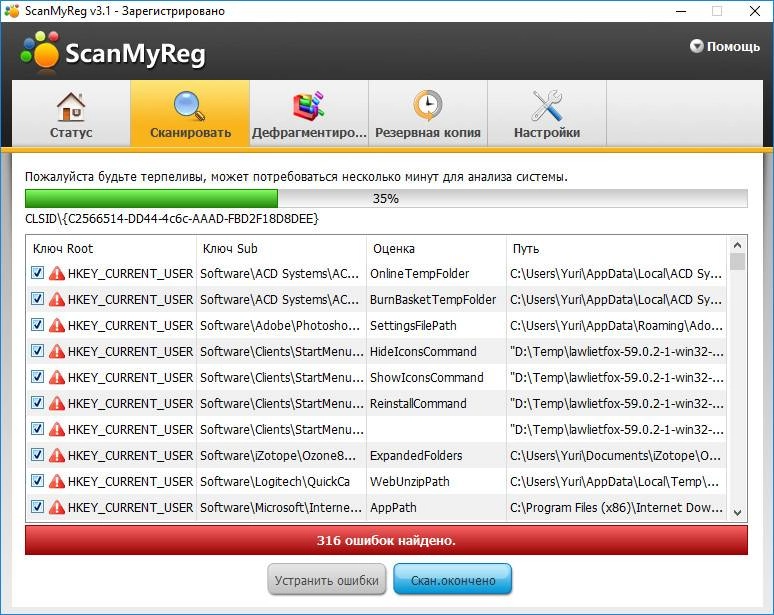
Task: Switch to Резервная копия tab
Action: point(428,114)
